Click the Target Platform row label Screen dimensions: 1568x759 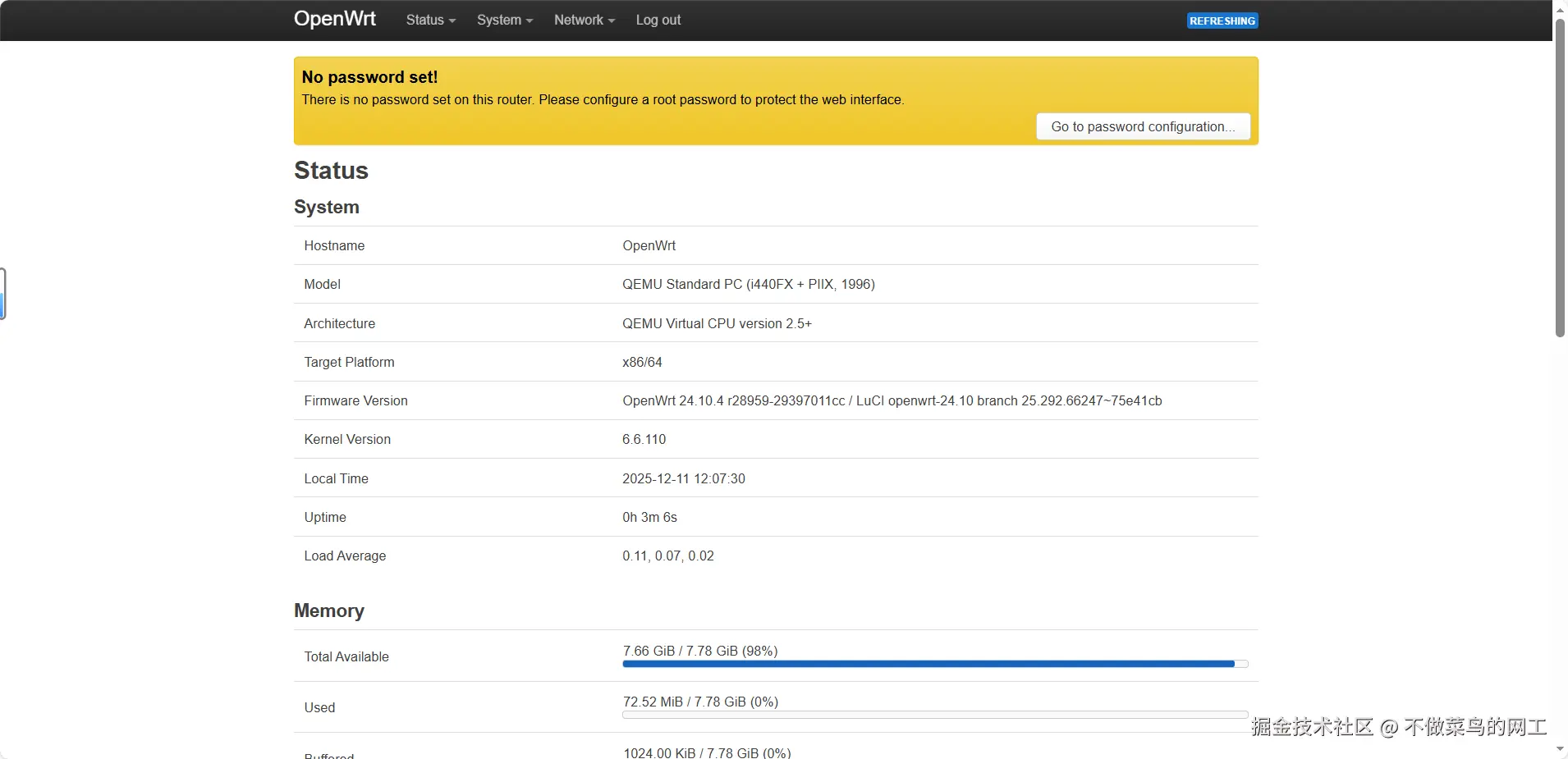[x=349, y=362]
